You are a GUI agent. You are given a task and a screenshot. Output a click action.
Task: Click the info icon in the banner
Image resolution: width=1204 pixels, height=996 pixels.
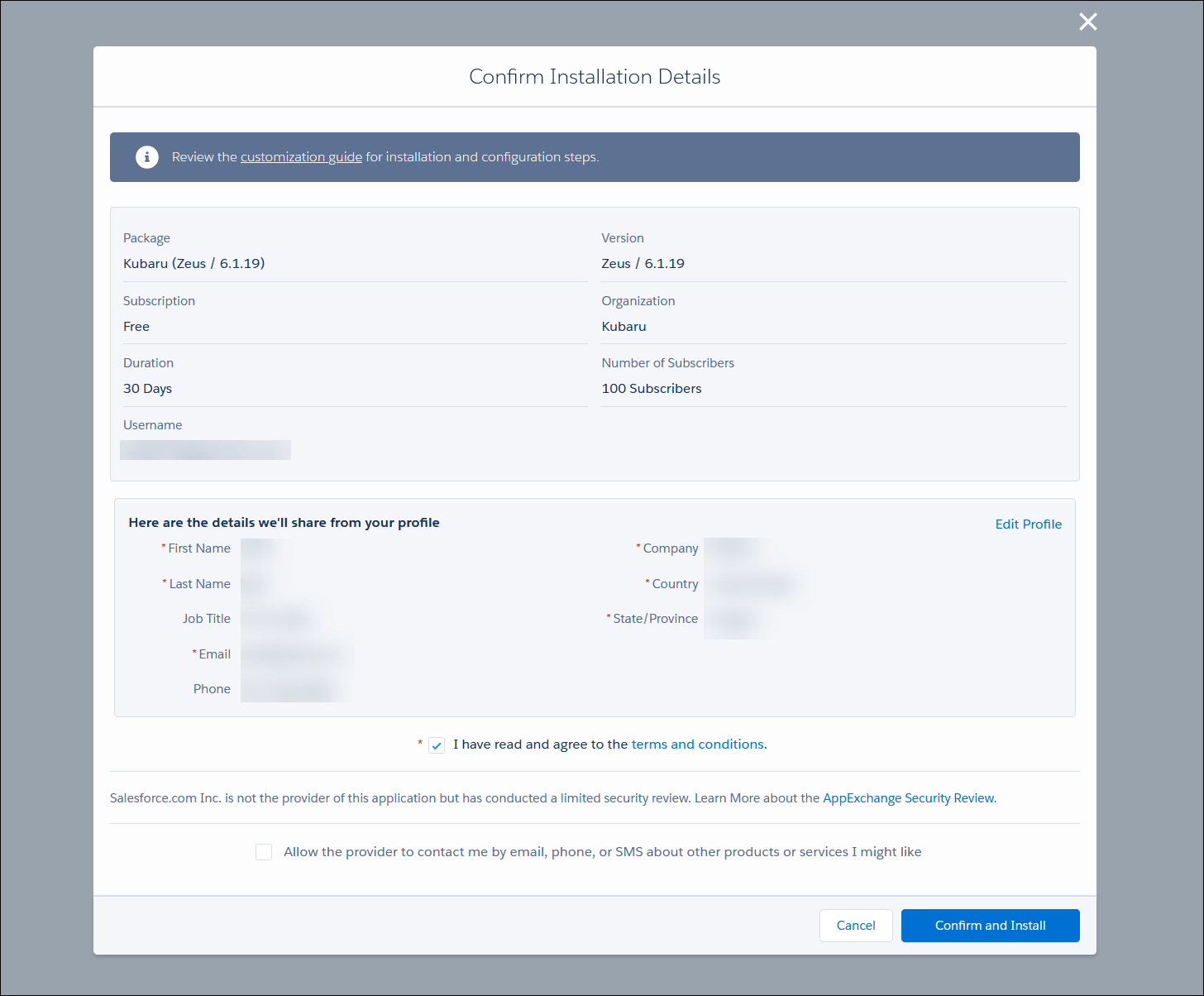(147, 157)
